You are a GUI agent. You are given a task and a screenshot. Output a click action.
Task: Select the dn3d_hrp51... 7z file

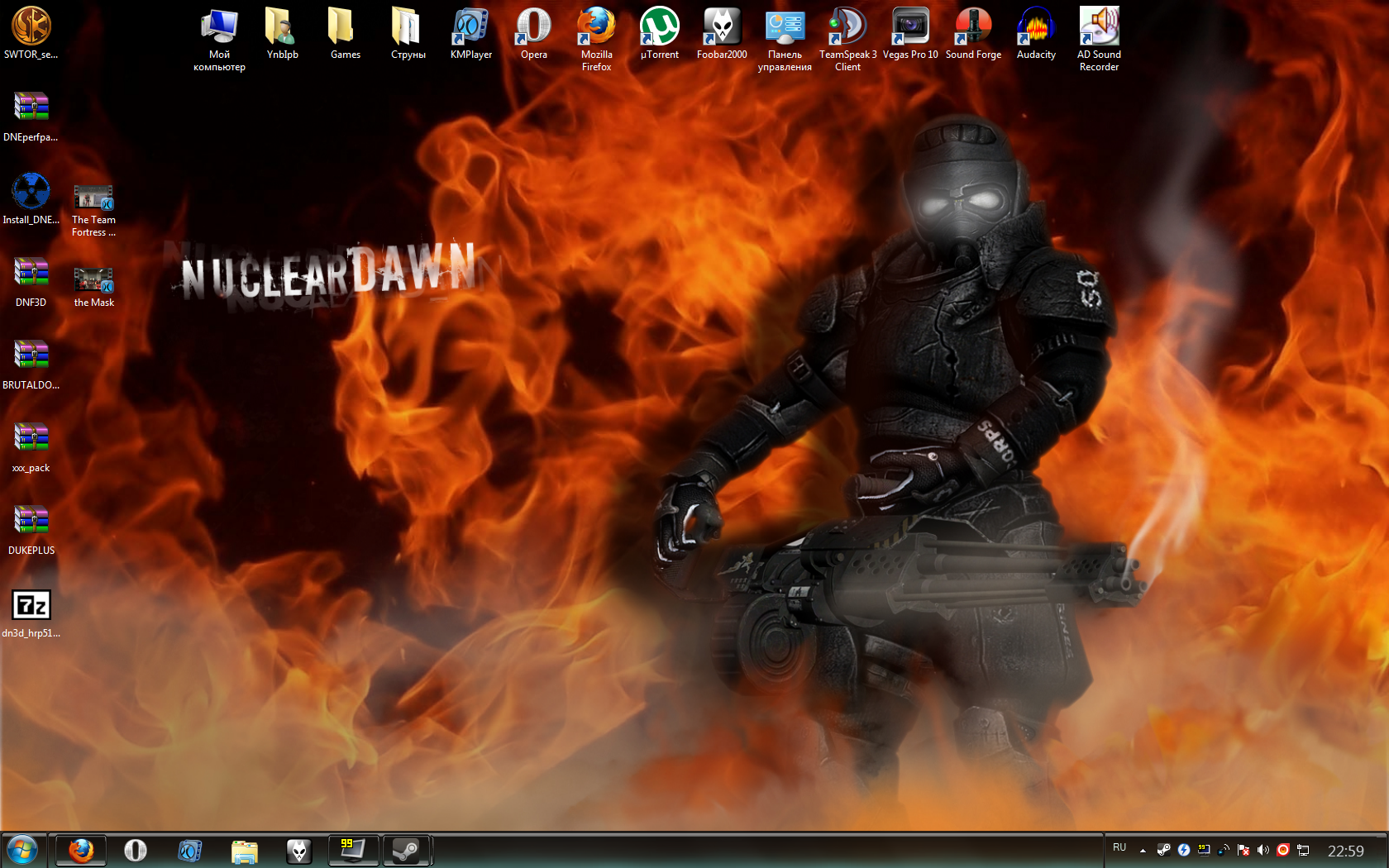[x=31, y=613]
